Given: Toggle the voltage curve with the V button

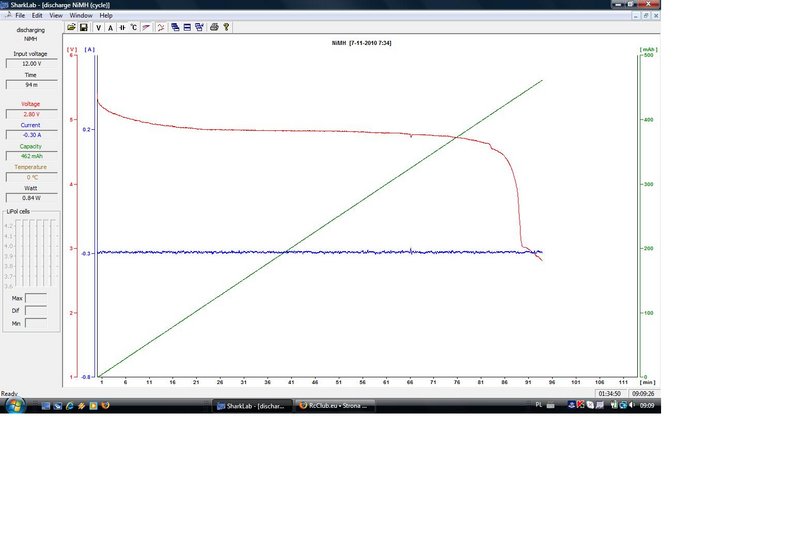Looking at the screenshot, I should [98, 28].
